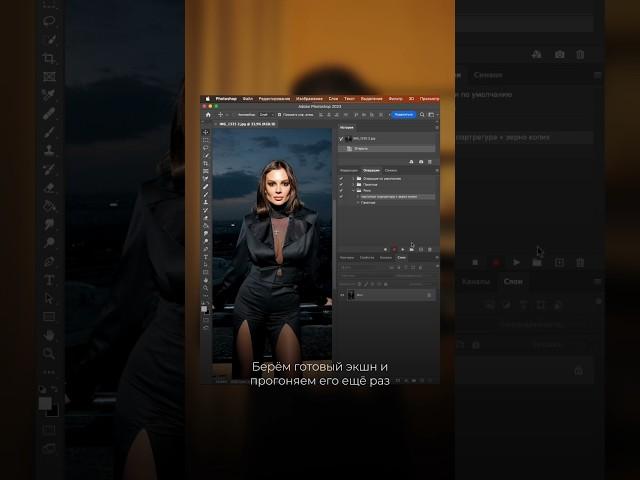The width and height of the screenshot is (640, 480).
Task: Select the Открыть history state
Action: click(387, 149)
